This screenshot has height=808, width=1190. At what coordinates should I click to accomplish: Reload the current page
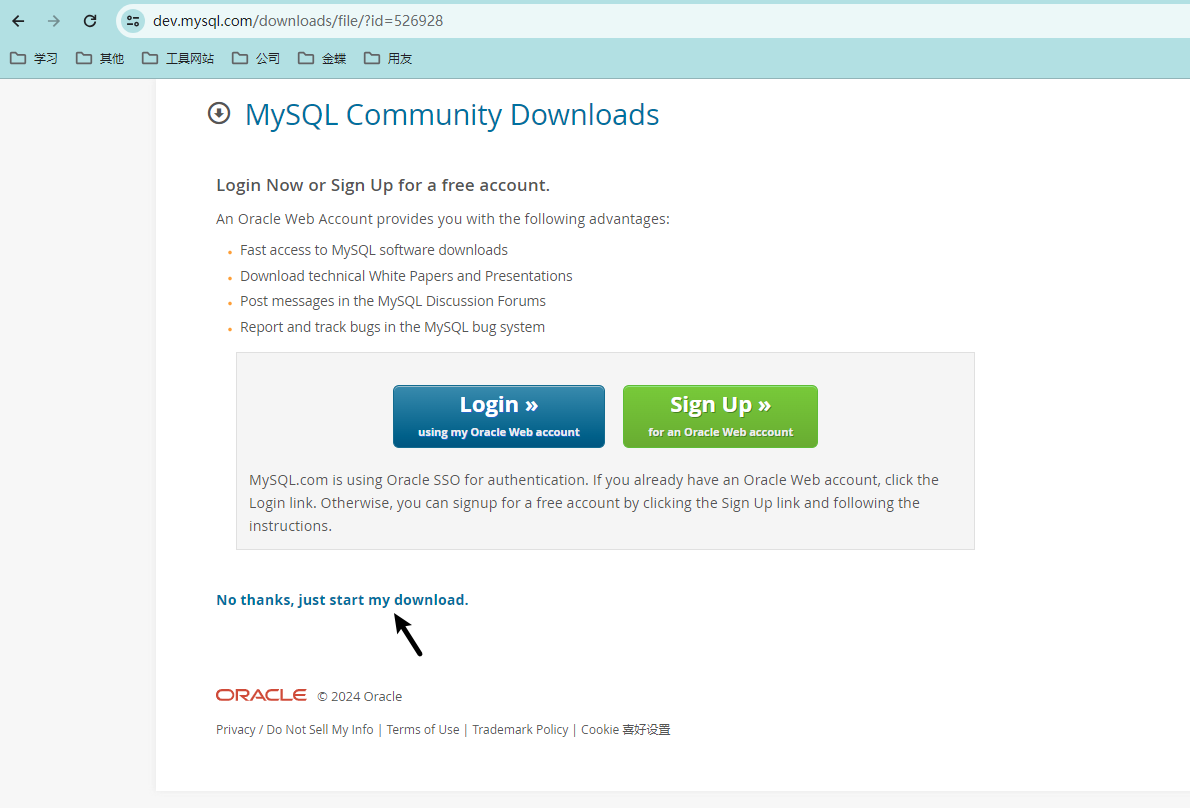coord(90,21)
